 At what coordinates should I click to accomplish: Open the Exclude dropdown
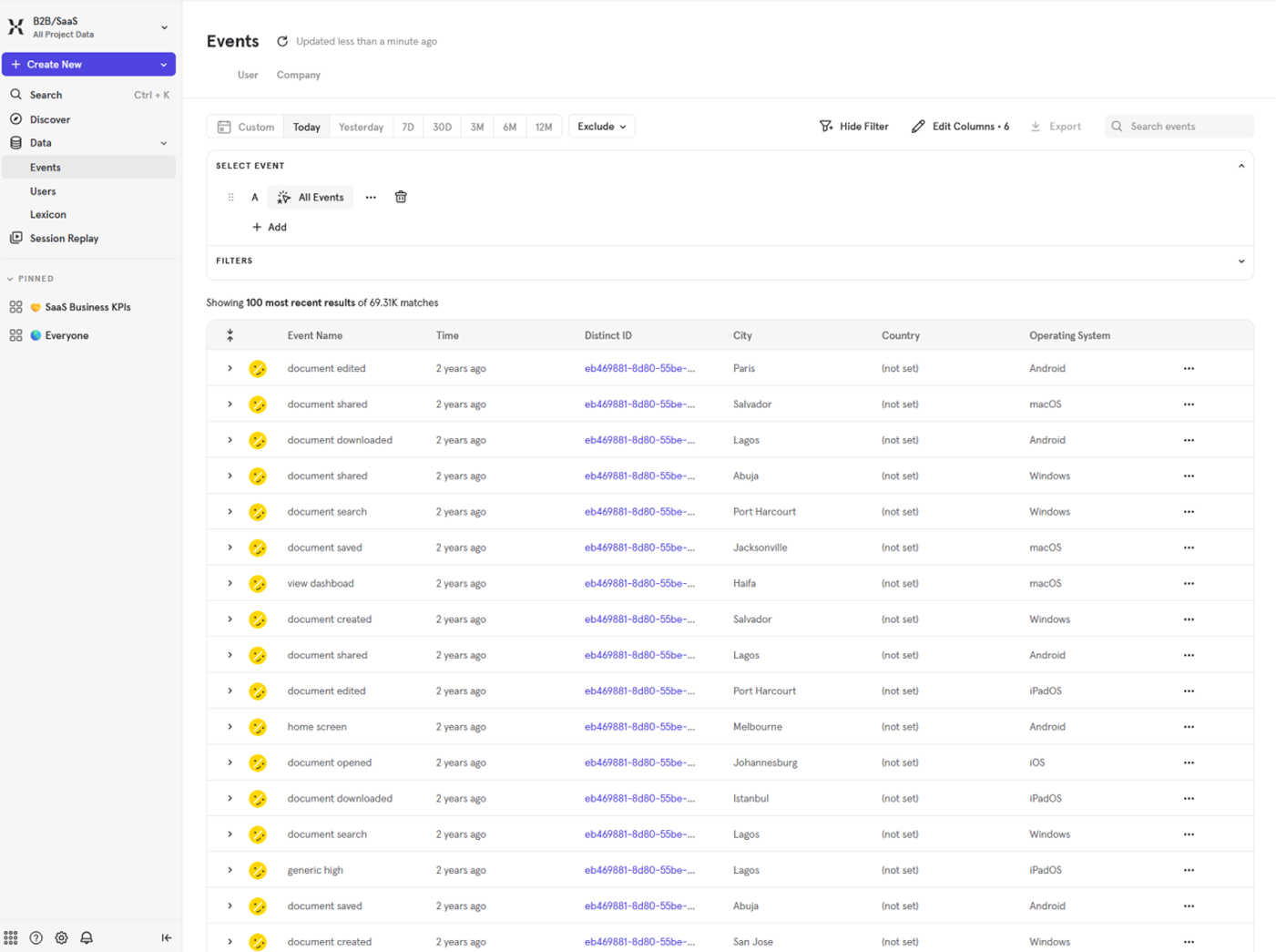coord(601,126)
